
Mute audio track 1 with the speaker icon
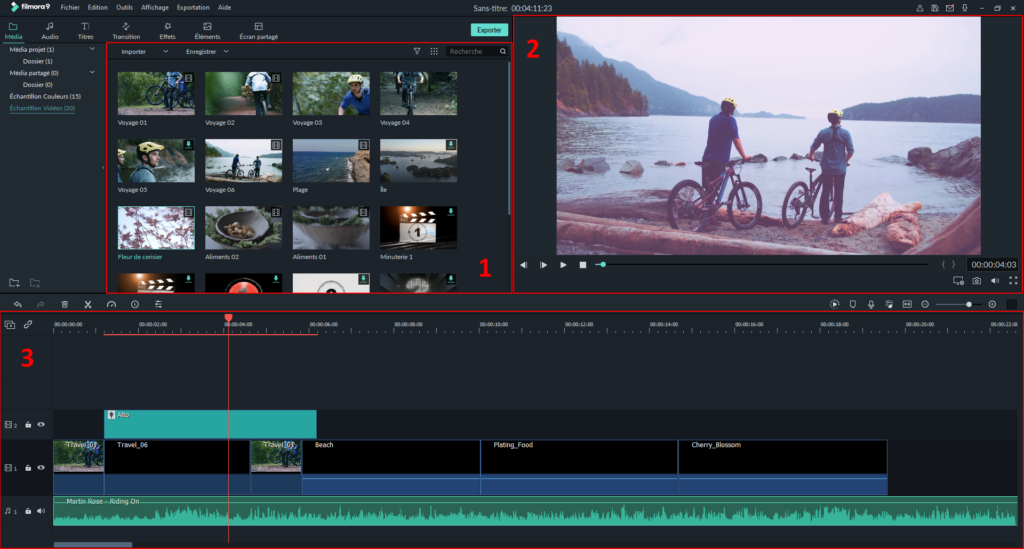41,511
